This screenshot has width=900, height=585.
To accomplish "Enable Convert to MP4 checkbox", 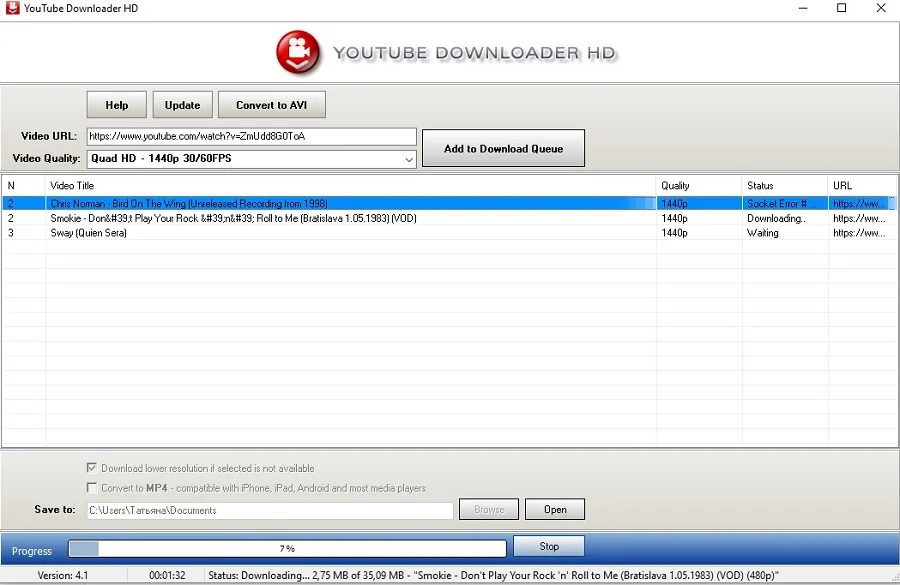I will pyautogui.click(x=92, y=488).
